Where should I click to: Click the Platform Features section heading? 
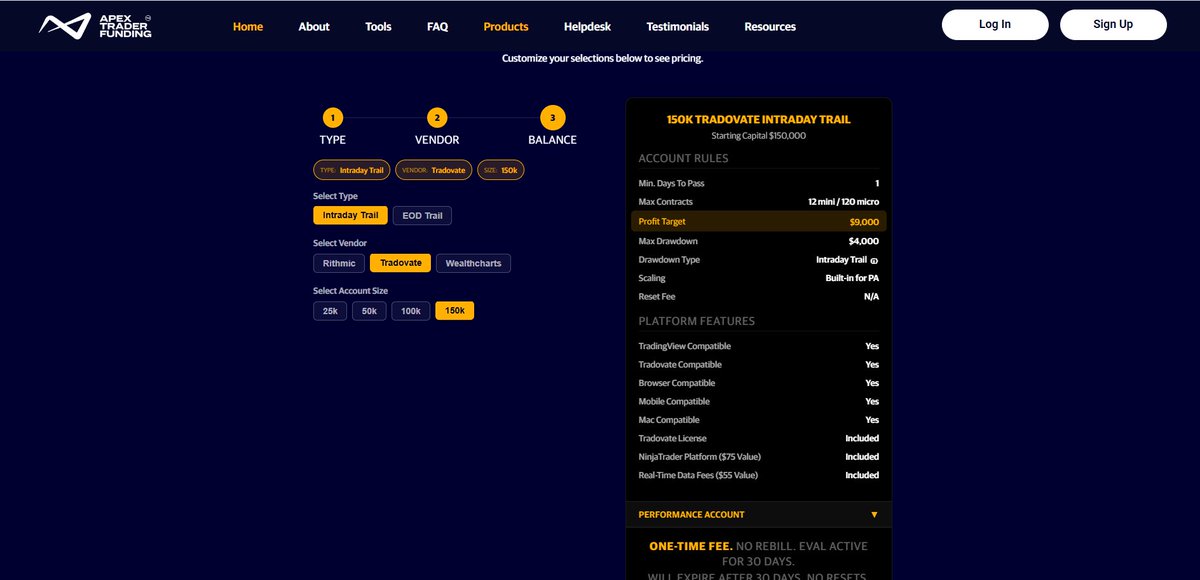[696, 321]
